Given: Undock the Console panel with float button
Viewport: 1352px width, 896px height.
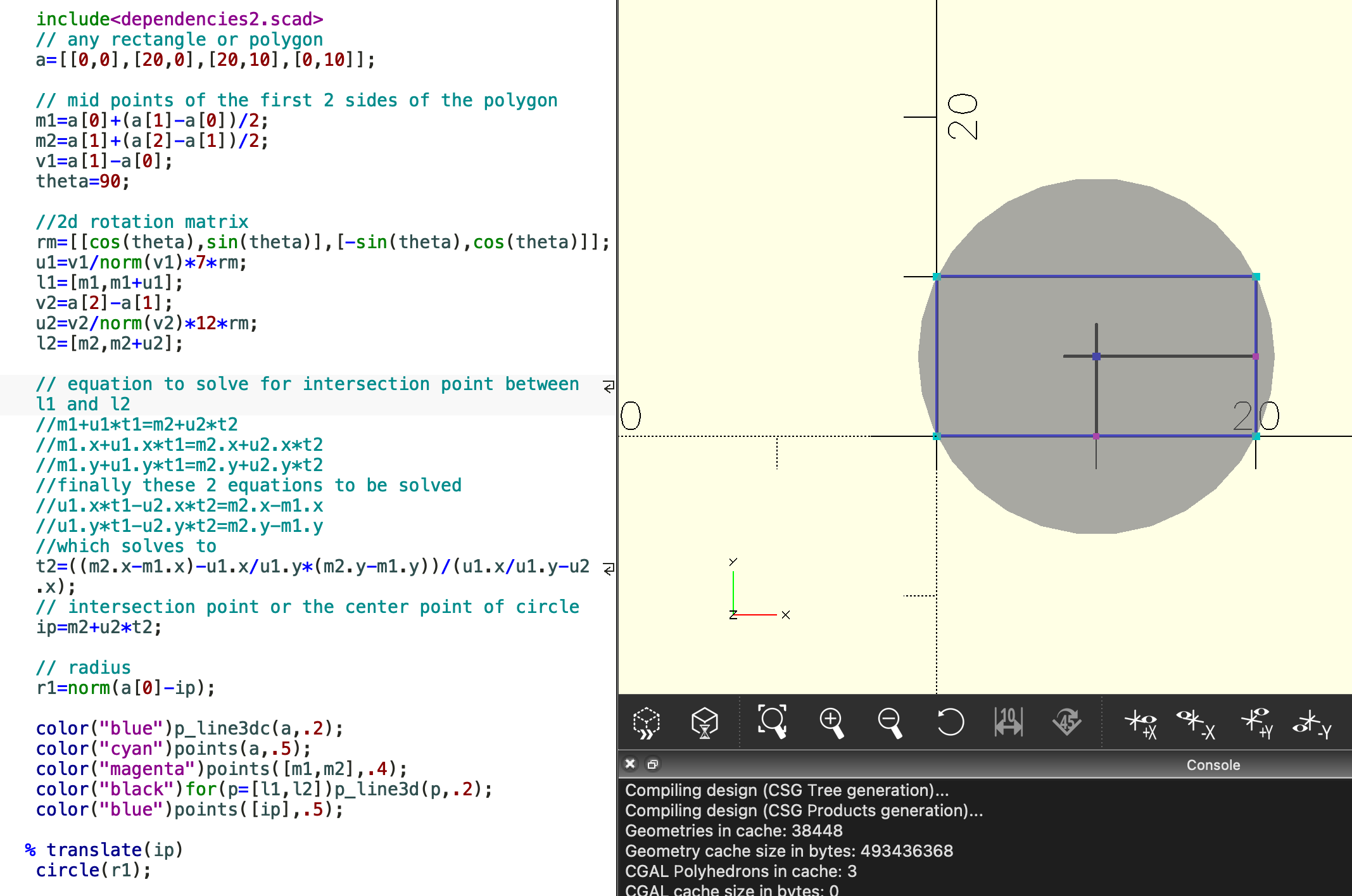Looking at the screenshot, I should pos(652,764).
